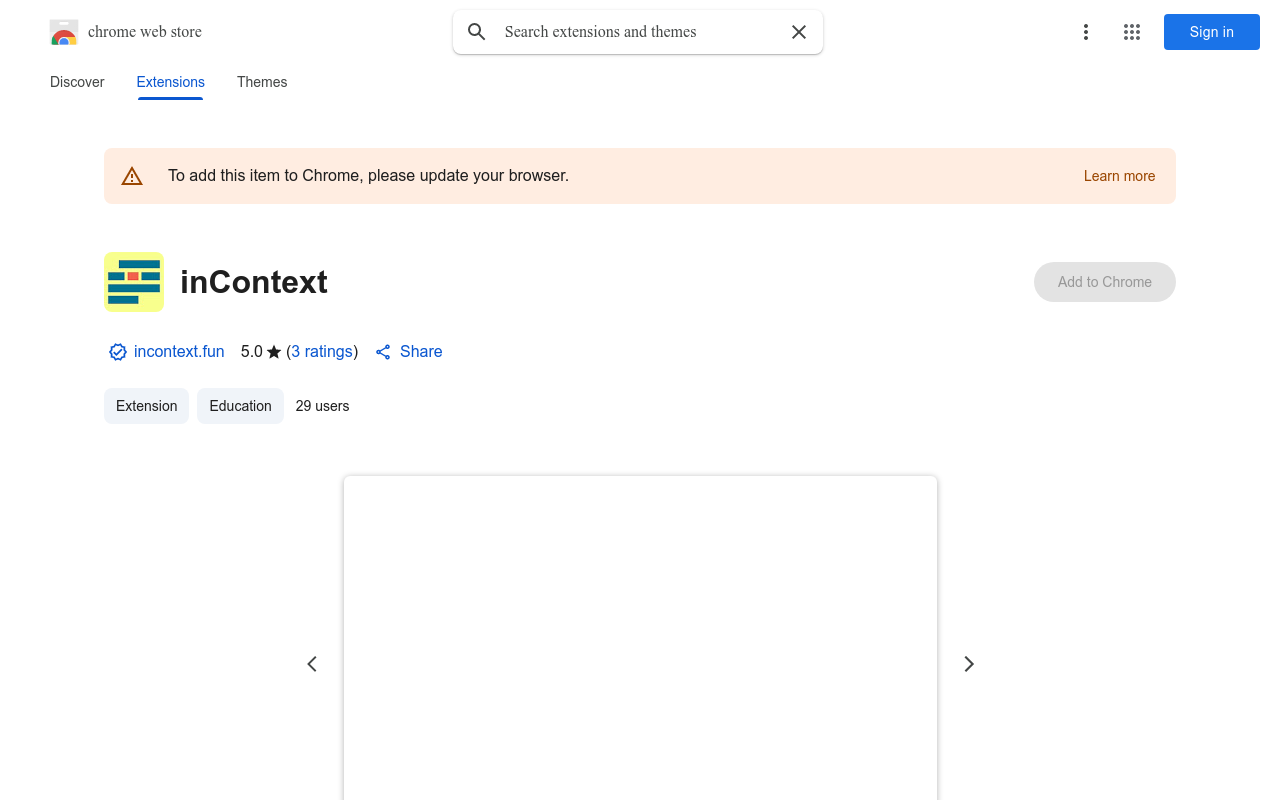This screenshot has width=1280, height=800.
Task: Open the 3 ratings link
Action: [322, 352]
